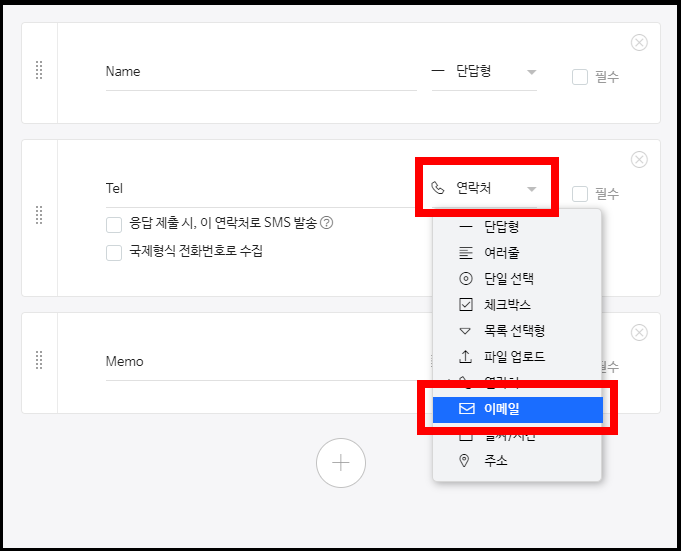Click the phone icon in the 연락처 type selector
This screenshot has width=681, height=551.
click(437, 188)
